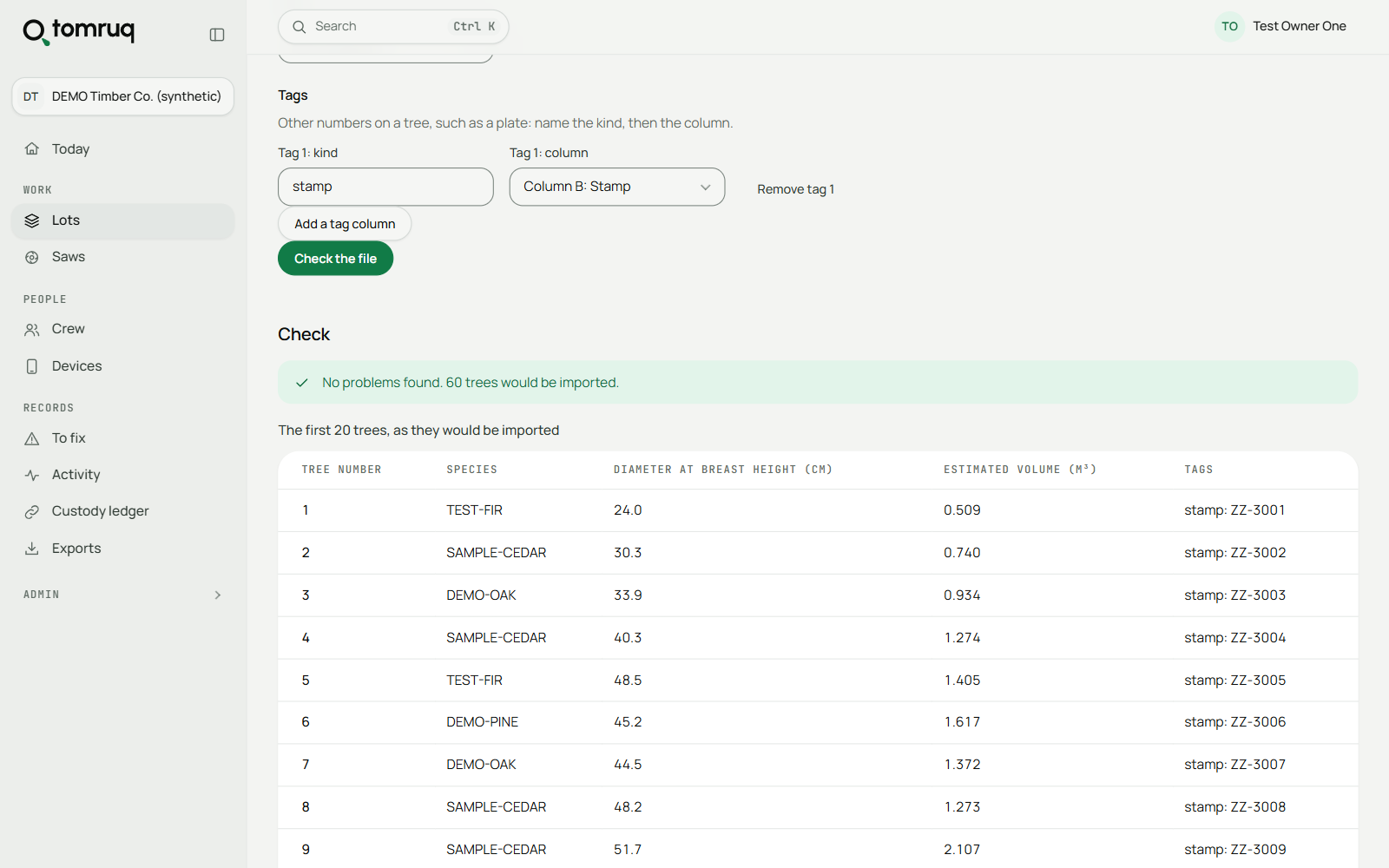Click the Check the file button
This screenshot has width=1389, height=868.
335,259
